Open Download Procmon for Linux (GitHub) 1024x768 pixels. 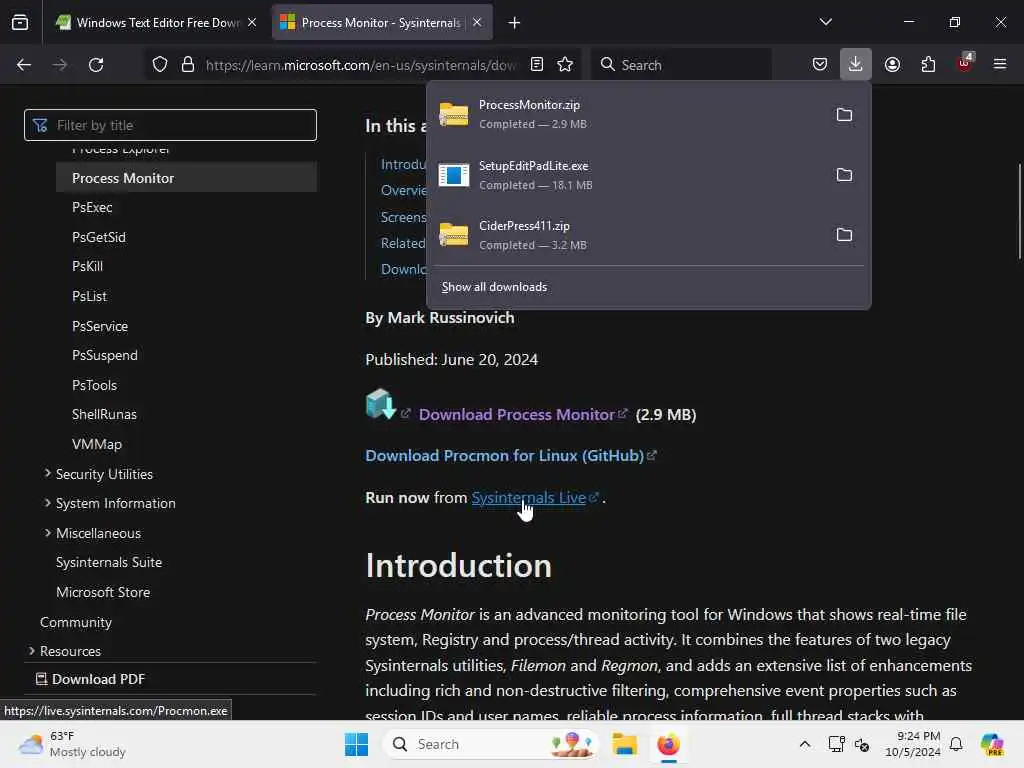[x=505, y=456]
